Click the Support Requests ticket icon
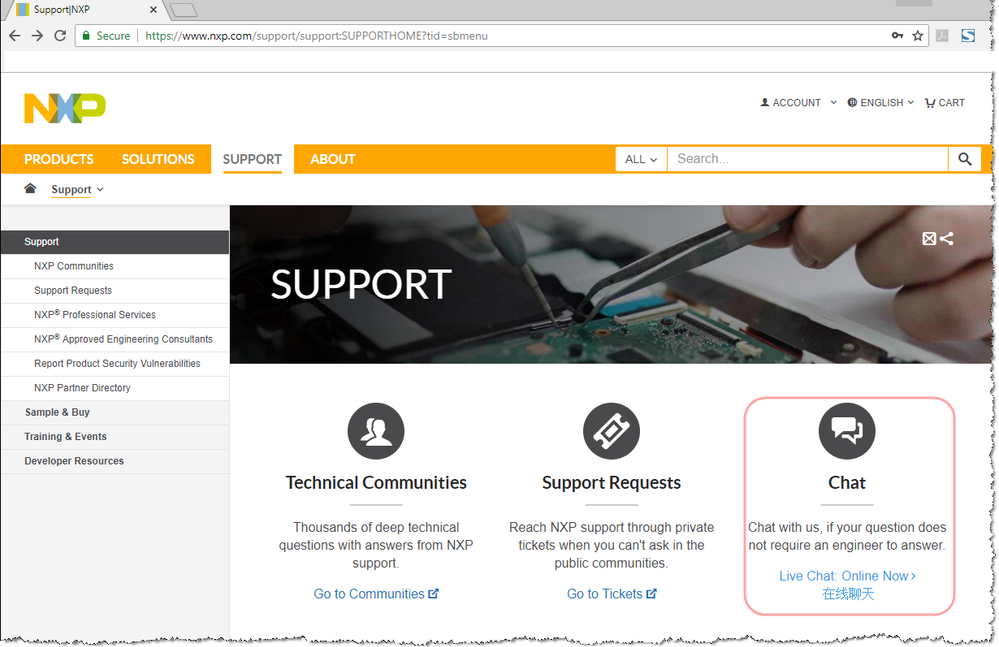Image resolution: width=999 pixels, height=647 pixels. click(611, 431)
